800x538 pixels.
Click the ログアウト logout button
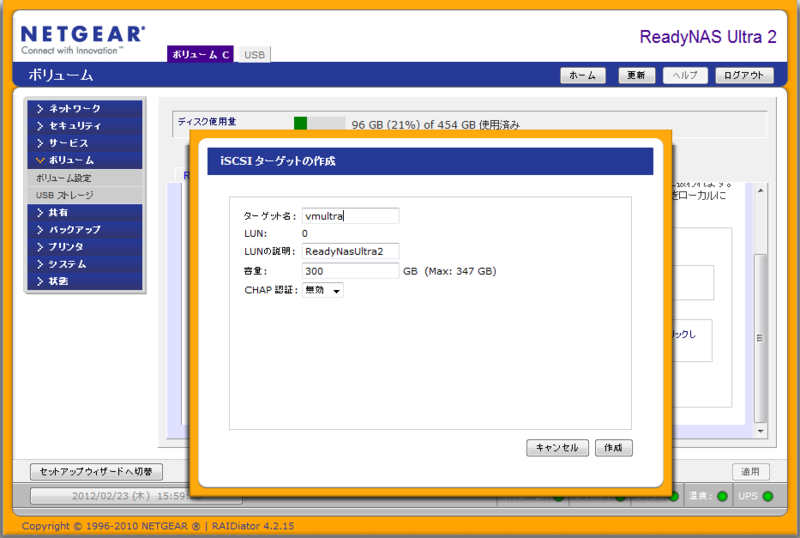744,76
